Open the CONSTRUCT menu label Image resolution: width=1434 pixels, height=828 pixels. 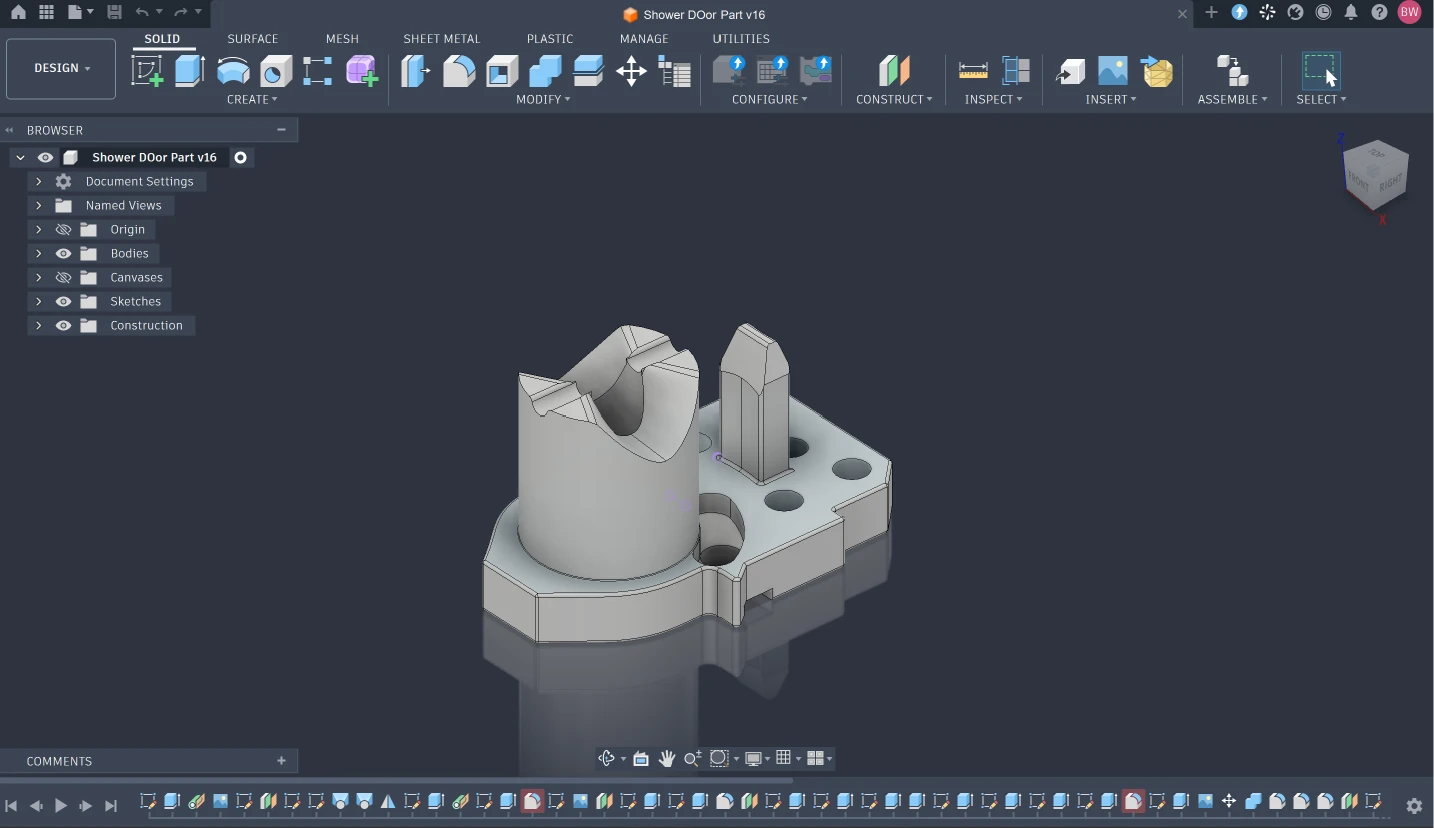click(x=894, y=99)
